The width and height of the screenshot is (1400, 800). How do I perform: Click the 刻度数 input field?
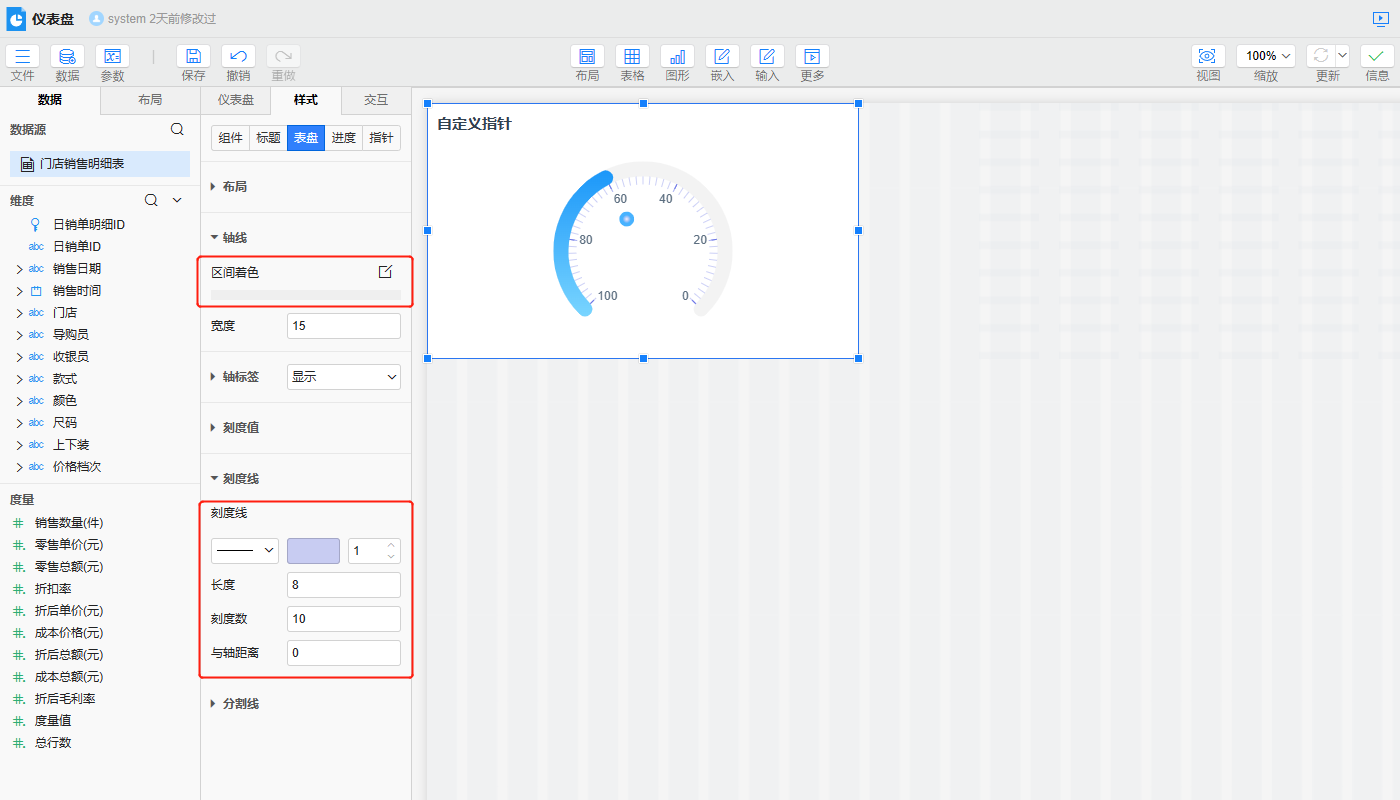point(343,619)
